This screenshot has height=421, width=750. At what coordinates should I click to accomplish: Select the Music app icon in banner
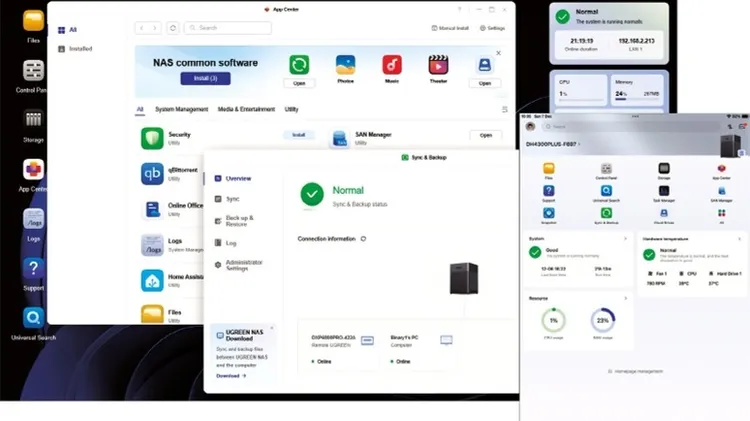[392, 65]
